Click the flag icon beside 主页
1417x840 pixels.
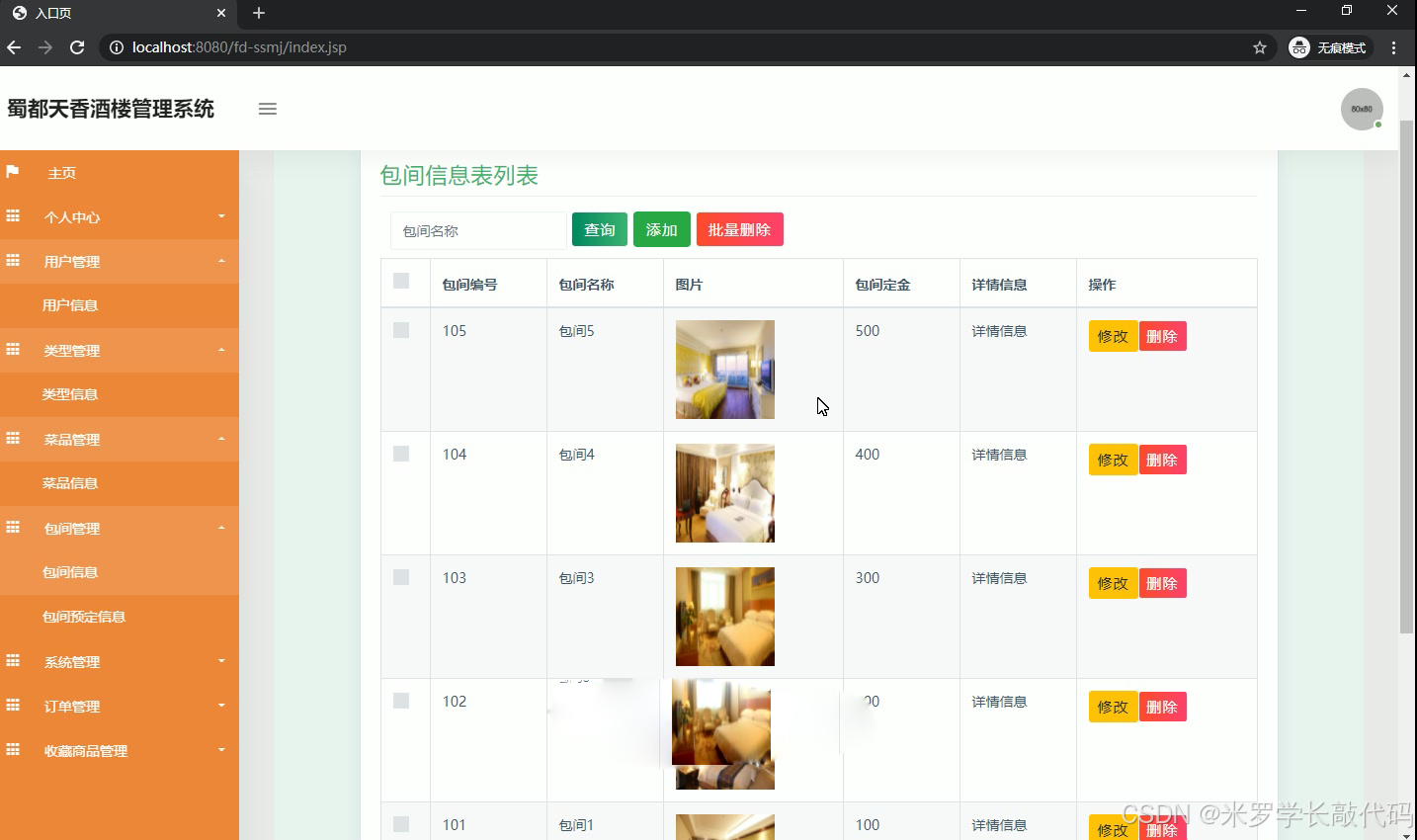point(13,172)
